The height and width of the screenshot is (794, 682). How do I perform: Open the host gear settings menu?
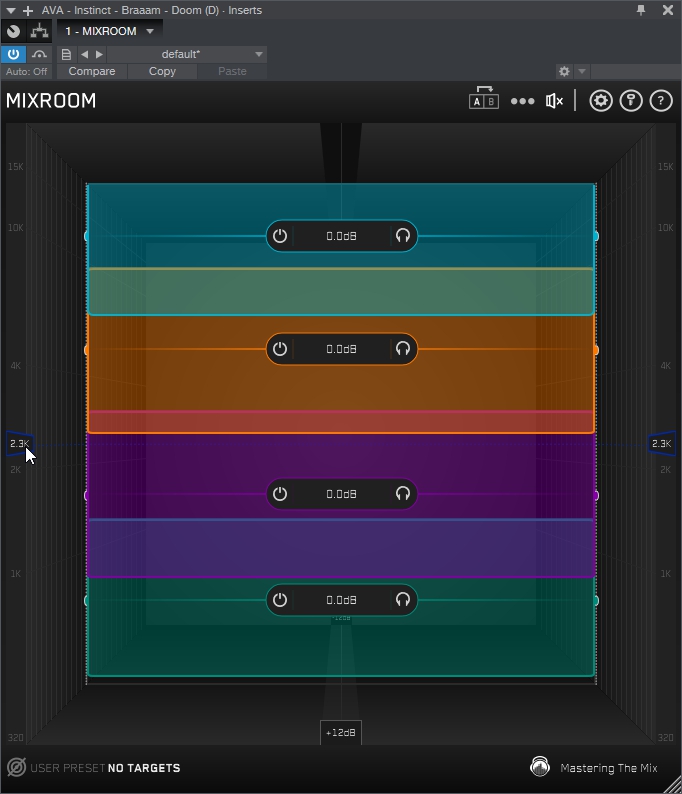pos(564,71)
